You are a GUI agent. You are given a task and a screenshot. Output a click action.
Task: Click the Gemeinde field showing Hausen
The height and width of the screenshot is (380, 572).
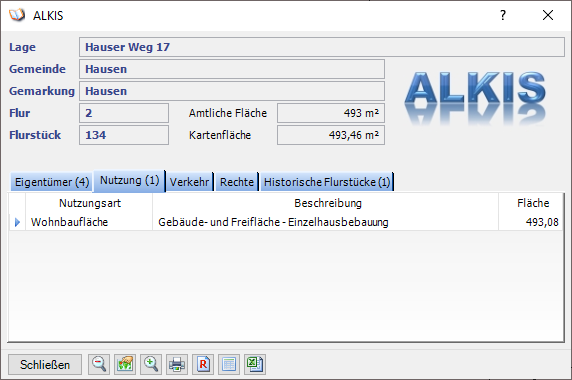pos(232,69)
